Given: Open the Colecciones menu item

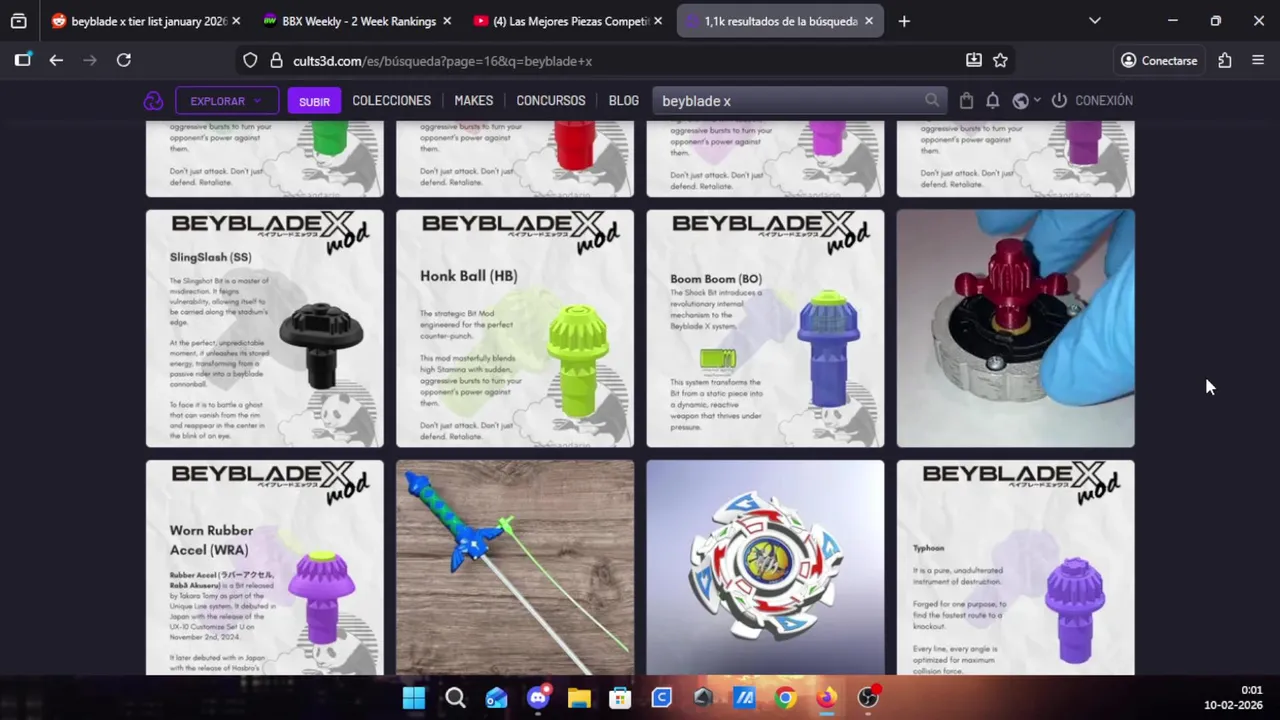Looking at the screenshot, I should pos(391,101).
